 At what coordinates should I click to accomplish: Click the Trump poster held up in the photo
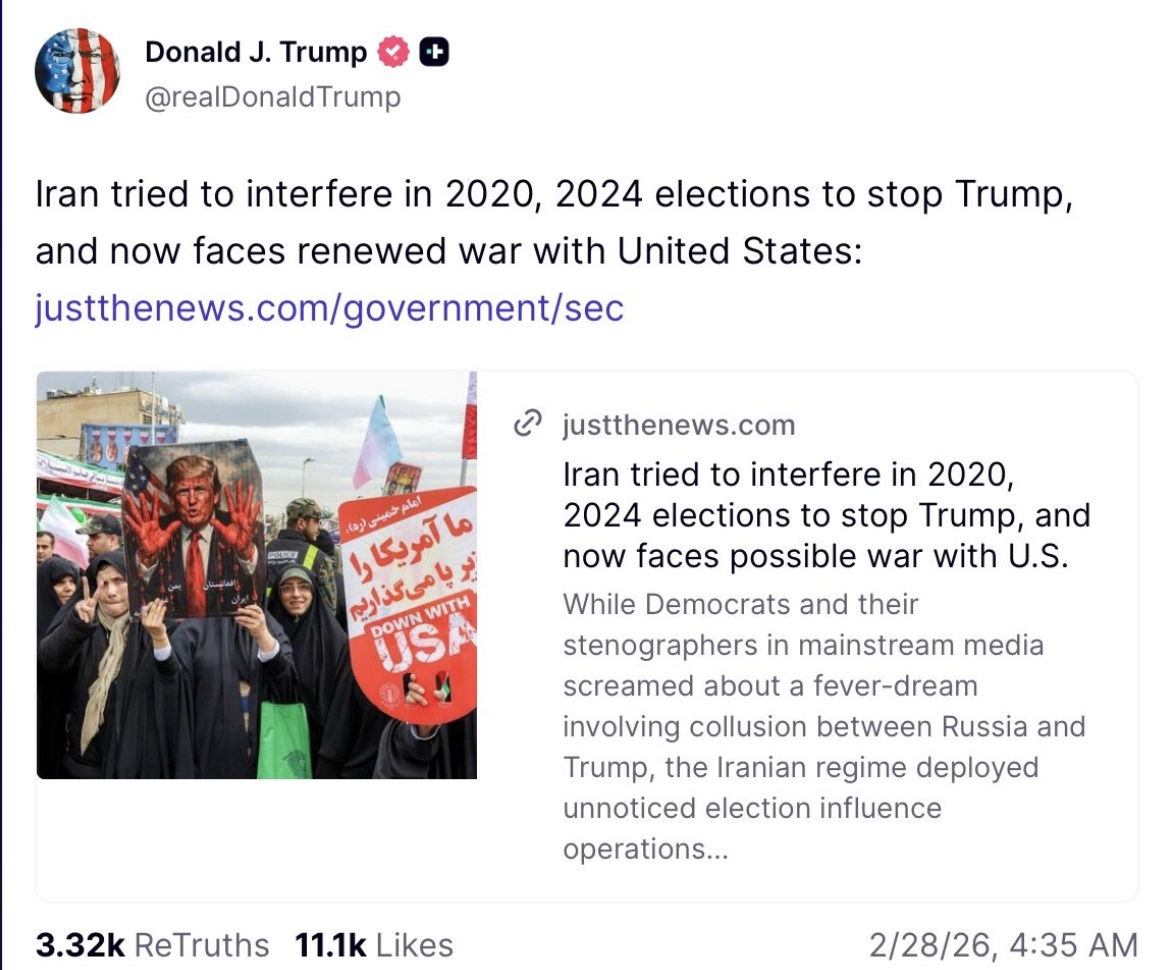193,528
